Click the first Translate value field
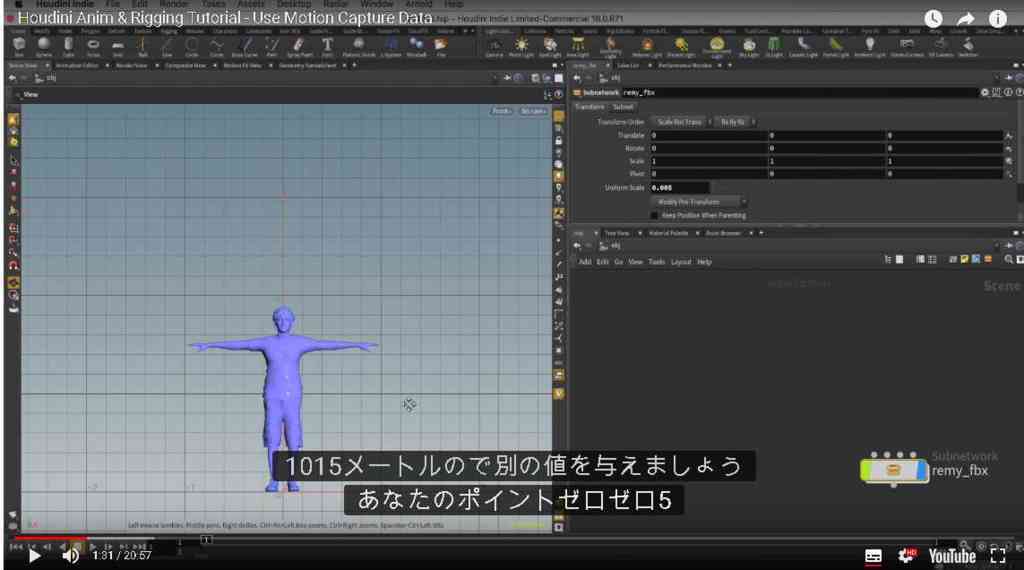 708,135
